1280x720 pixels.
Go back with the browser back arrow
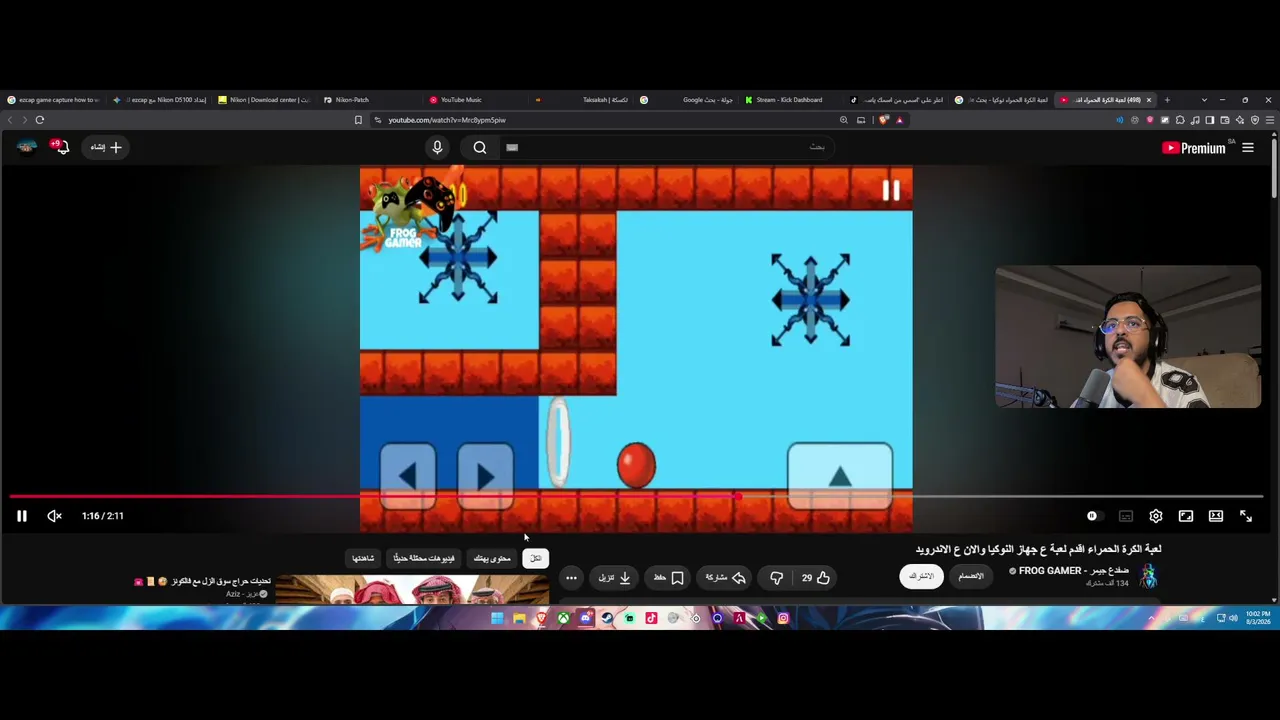[10, 120]
